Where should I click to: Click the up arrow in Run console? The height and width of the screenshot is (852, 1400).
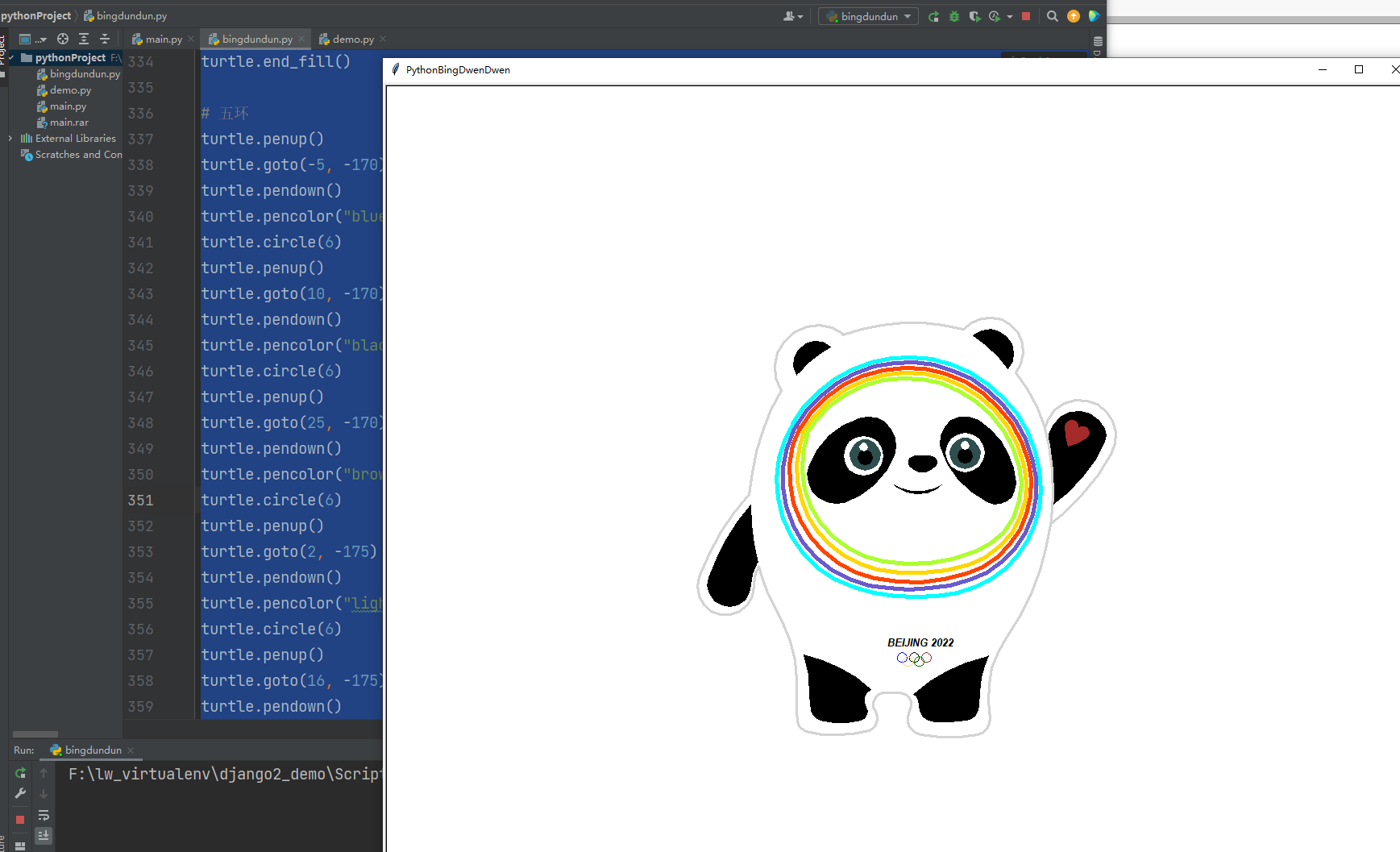44,773
